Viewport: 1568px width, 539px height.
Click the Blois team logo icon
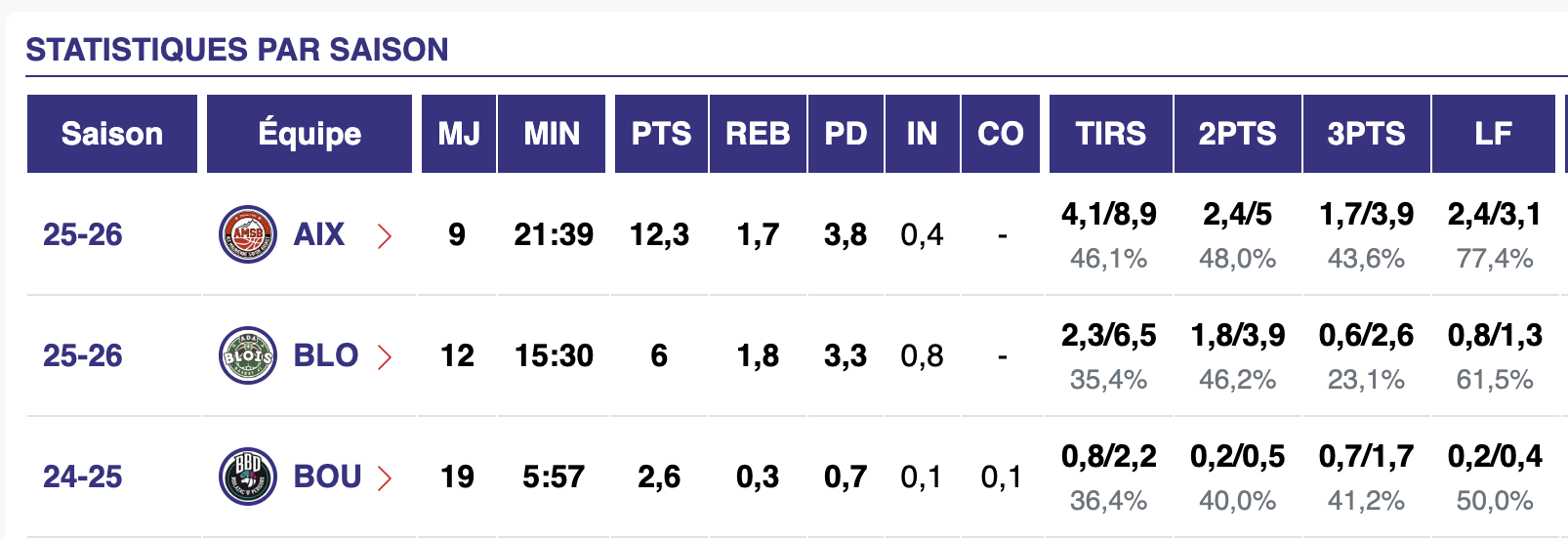(x=248, y=355)
